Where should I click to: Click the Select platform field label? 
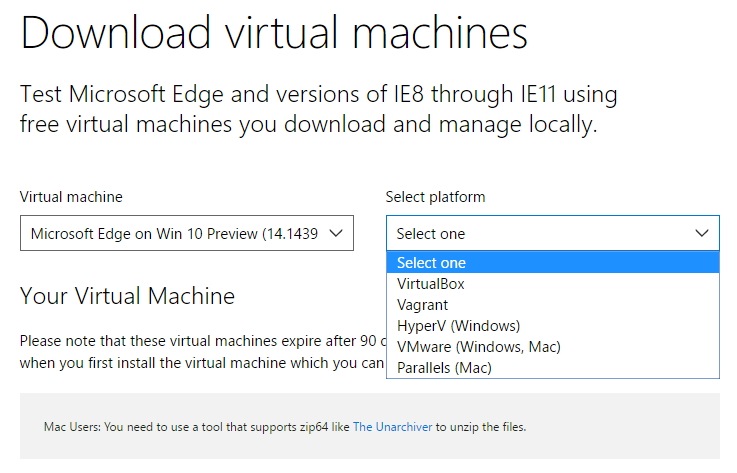(435, 197)
